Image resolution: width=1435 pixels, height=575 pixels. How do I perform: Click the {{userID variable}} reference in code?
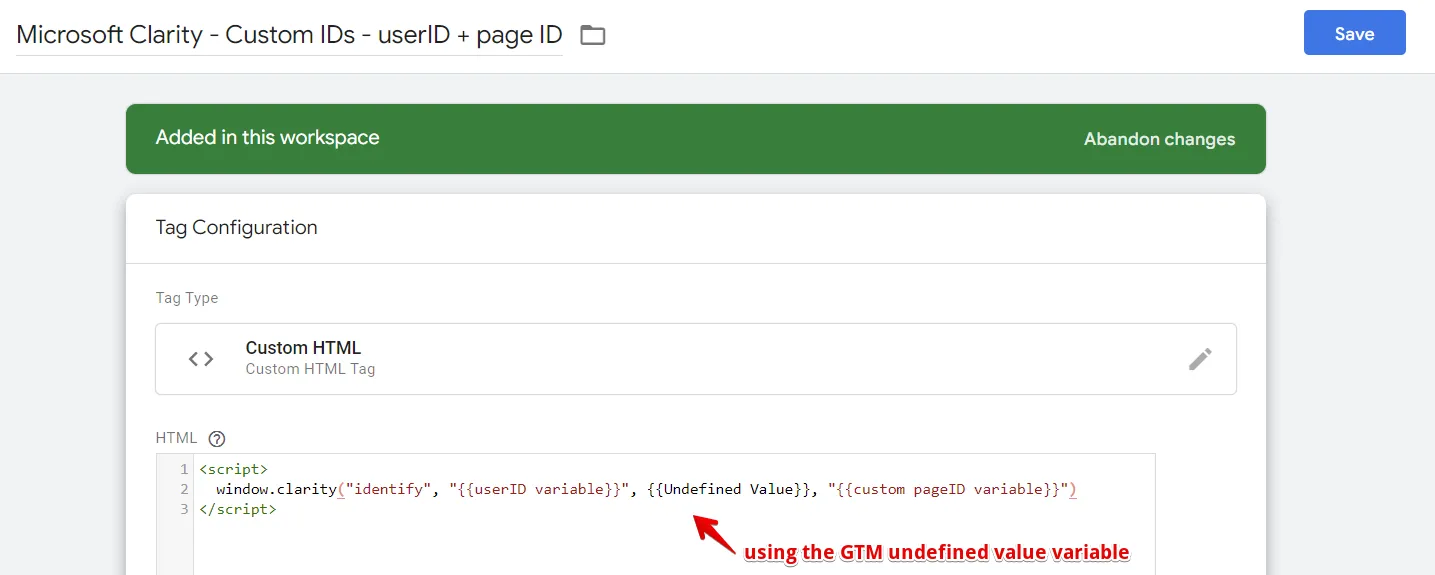click(x=540, y=489)
